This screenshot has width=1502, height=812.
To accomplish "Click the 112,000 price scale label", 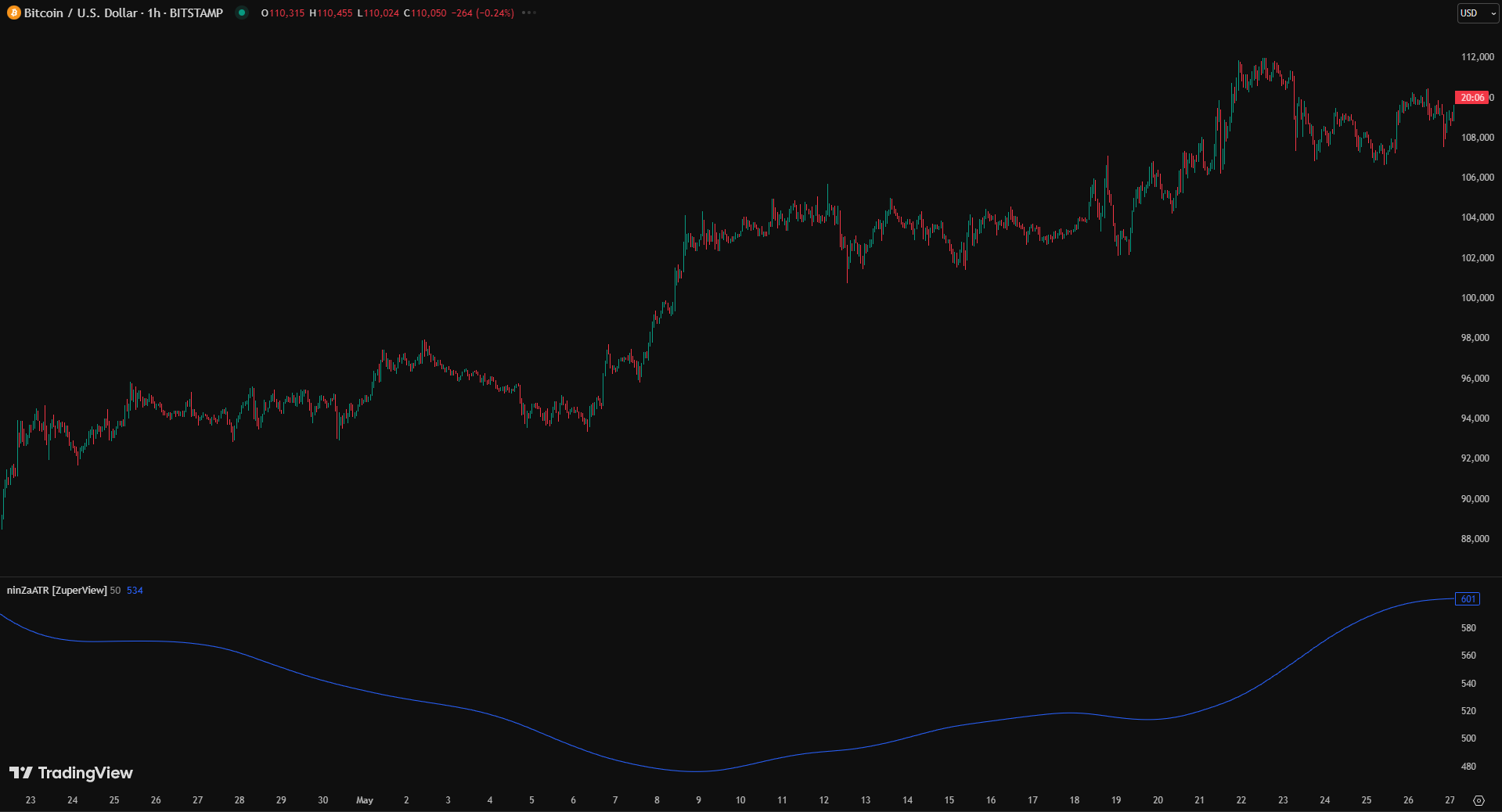I will tap(1477, 57).
